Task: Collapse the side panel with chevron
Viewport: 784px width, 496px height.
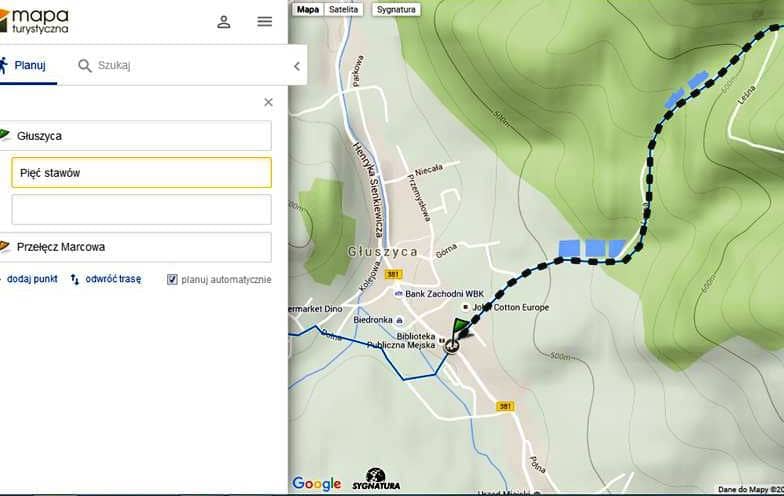Action: pyautogui.click(x=296, y=66)
